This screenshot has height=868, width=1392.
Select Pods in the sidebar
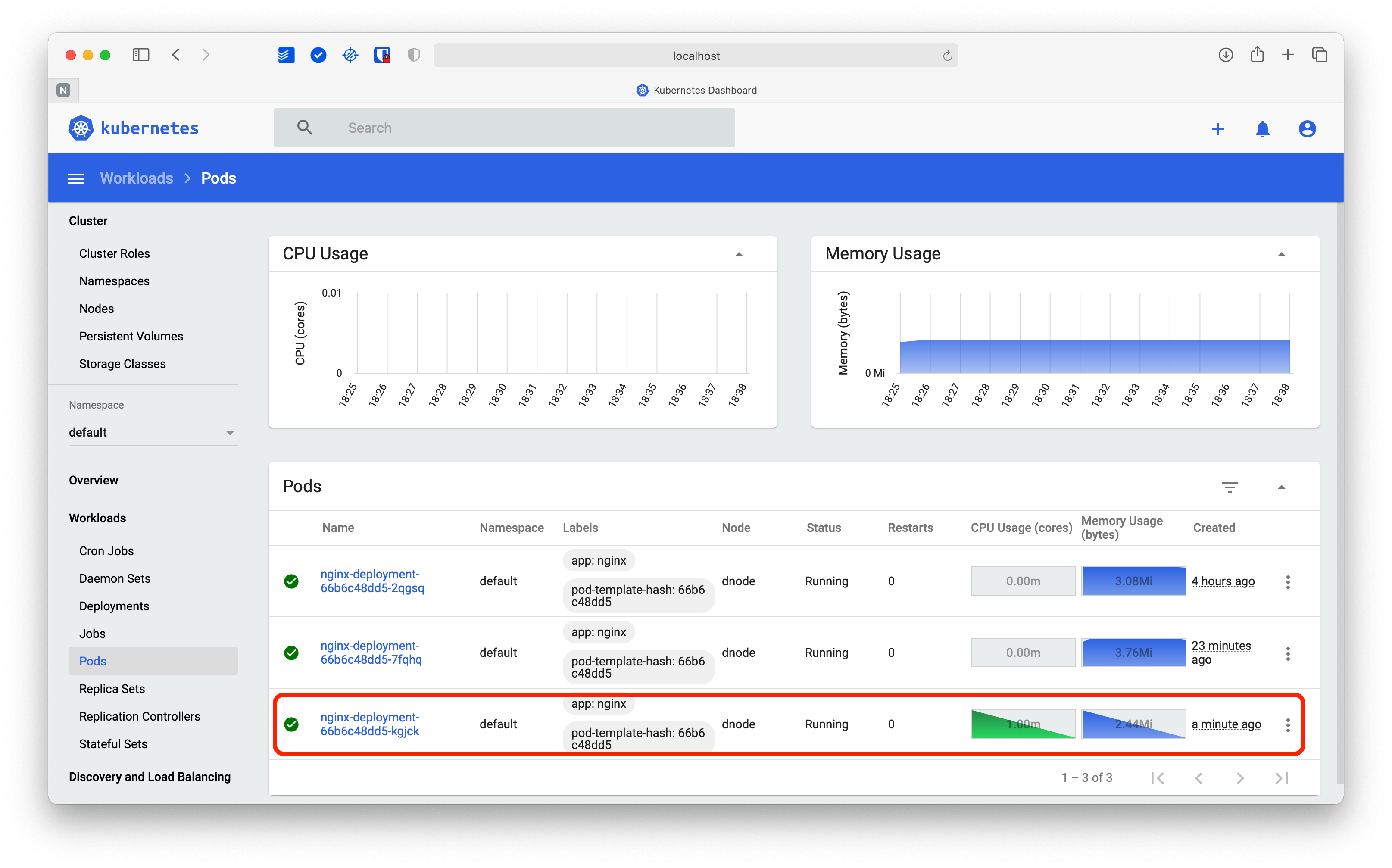[x=153, y=661]
